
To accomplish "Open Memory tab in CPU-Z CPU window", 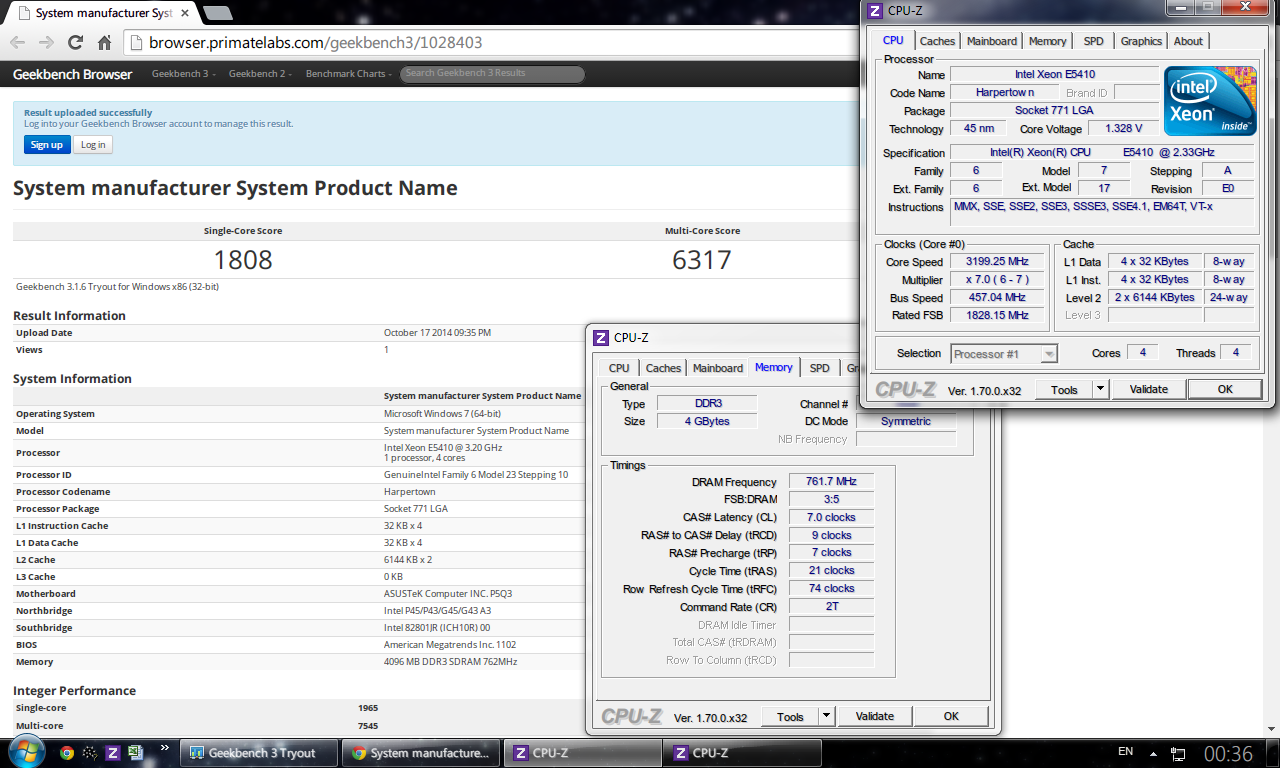I will tap(1048, 41).
